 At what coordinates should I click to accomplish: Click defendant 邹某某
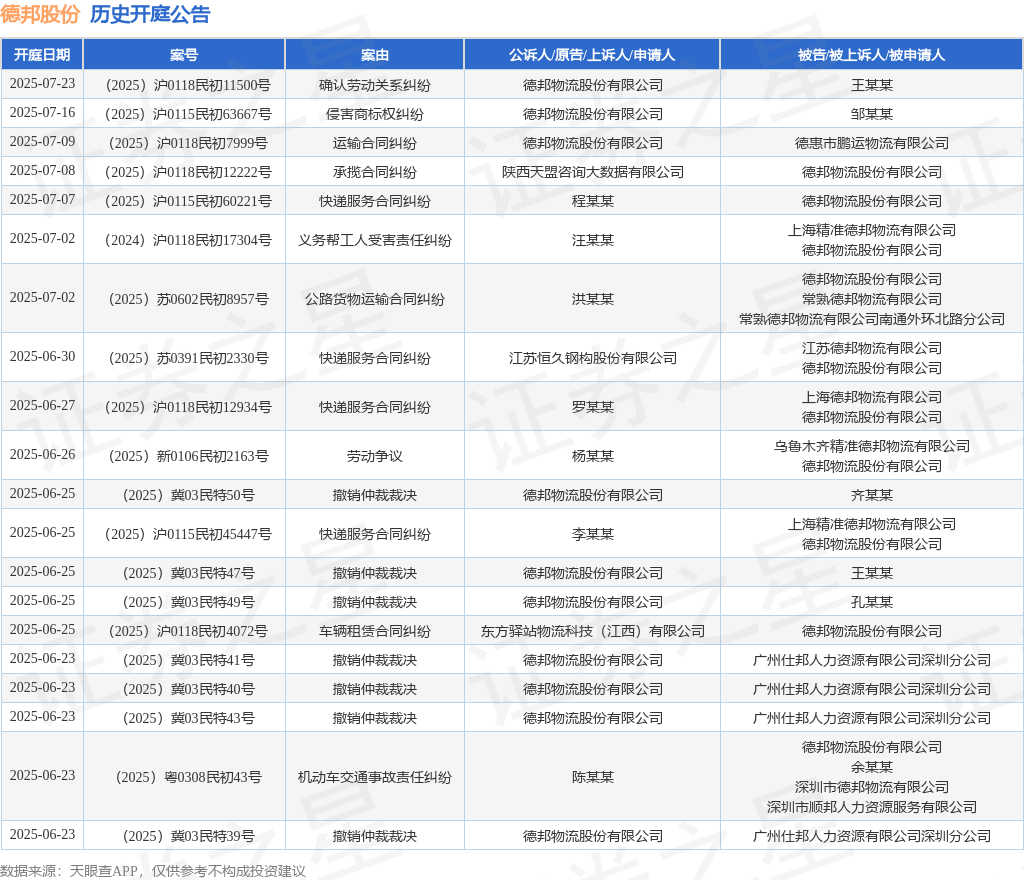[x=872, y=114]
